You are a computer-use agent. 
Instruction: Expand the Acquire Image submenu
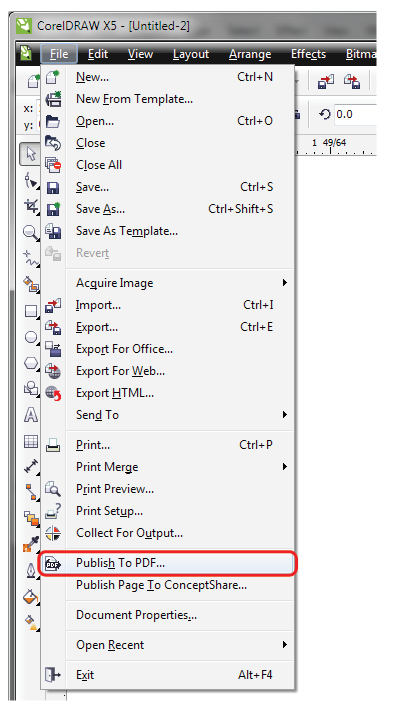point(180,283)
